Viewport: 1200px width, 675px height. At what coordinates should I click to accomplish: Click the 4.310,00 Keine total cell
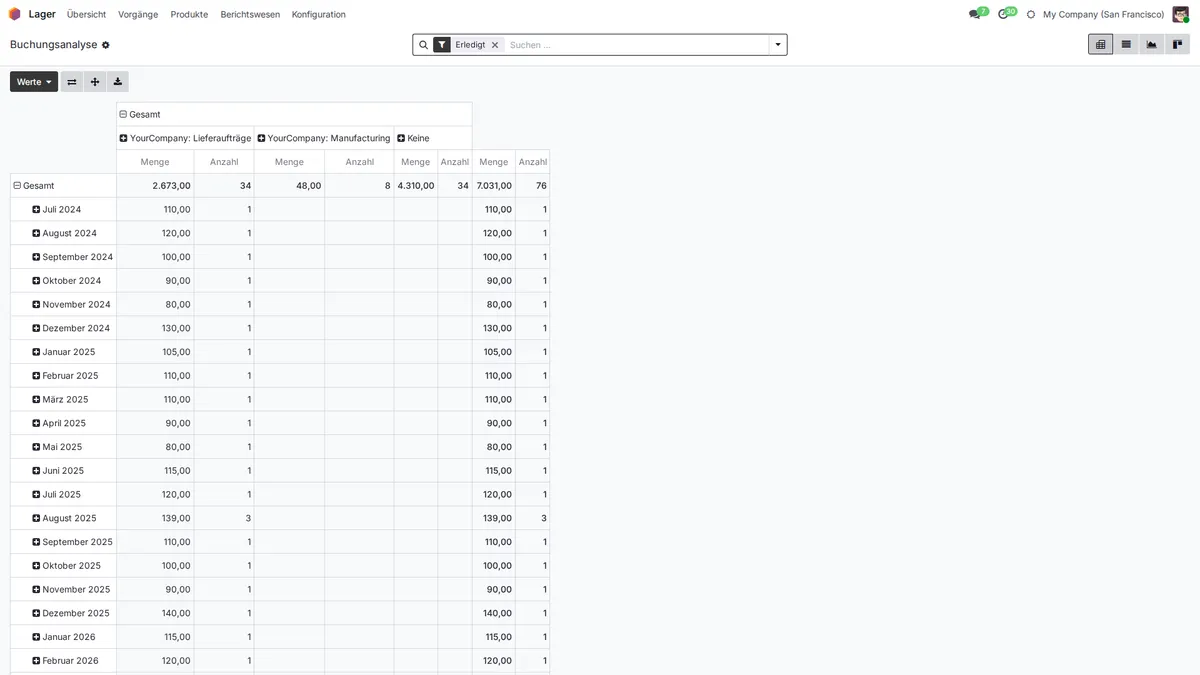pos(416,185)
